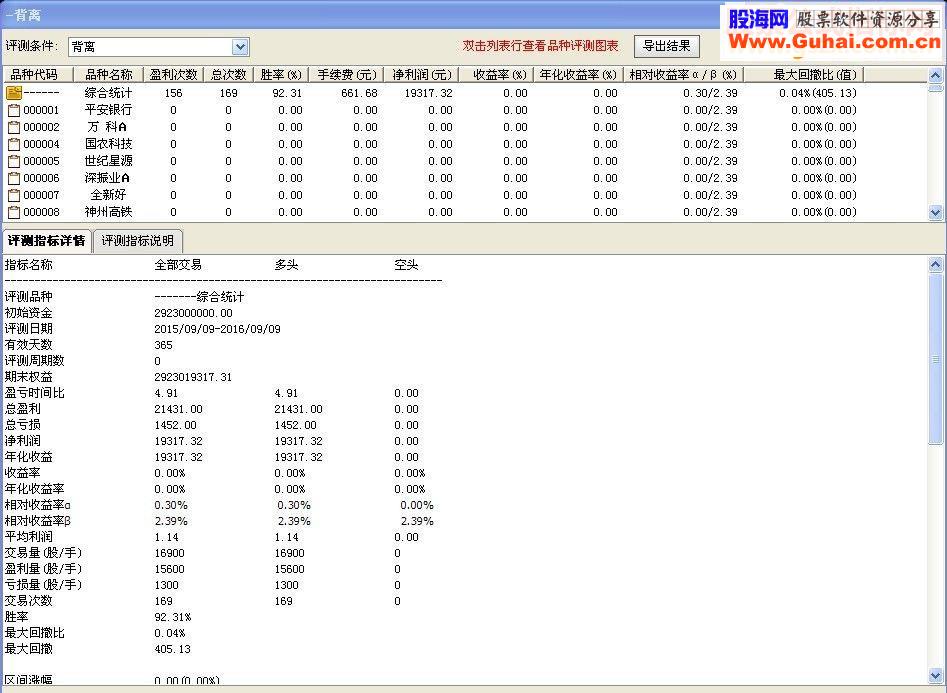Click the details pane scrollbar thumb
Screen dimensions: 947x693
click(936, 359)
